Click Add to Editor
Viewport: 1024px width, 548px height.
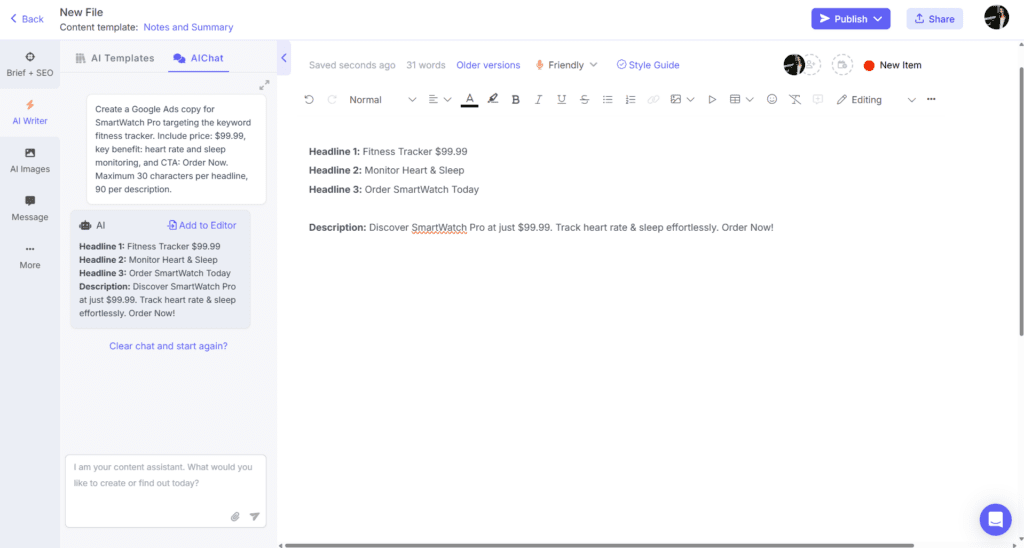click(x=202, y=225)
